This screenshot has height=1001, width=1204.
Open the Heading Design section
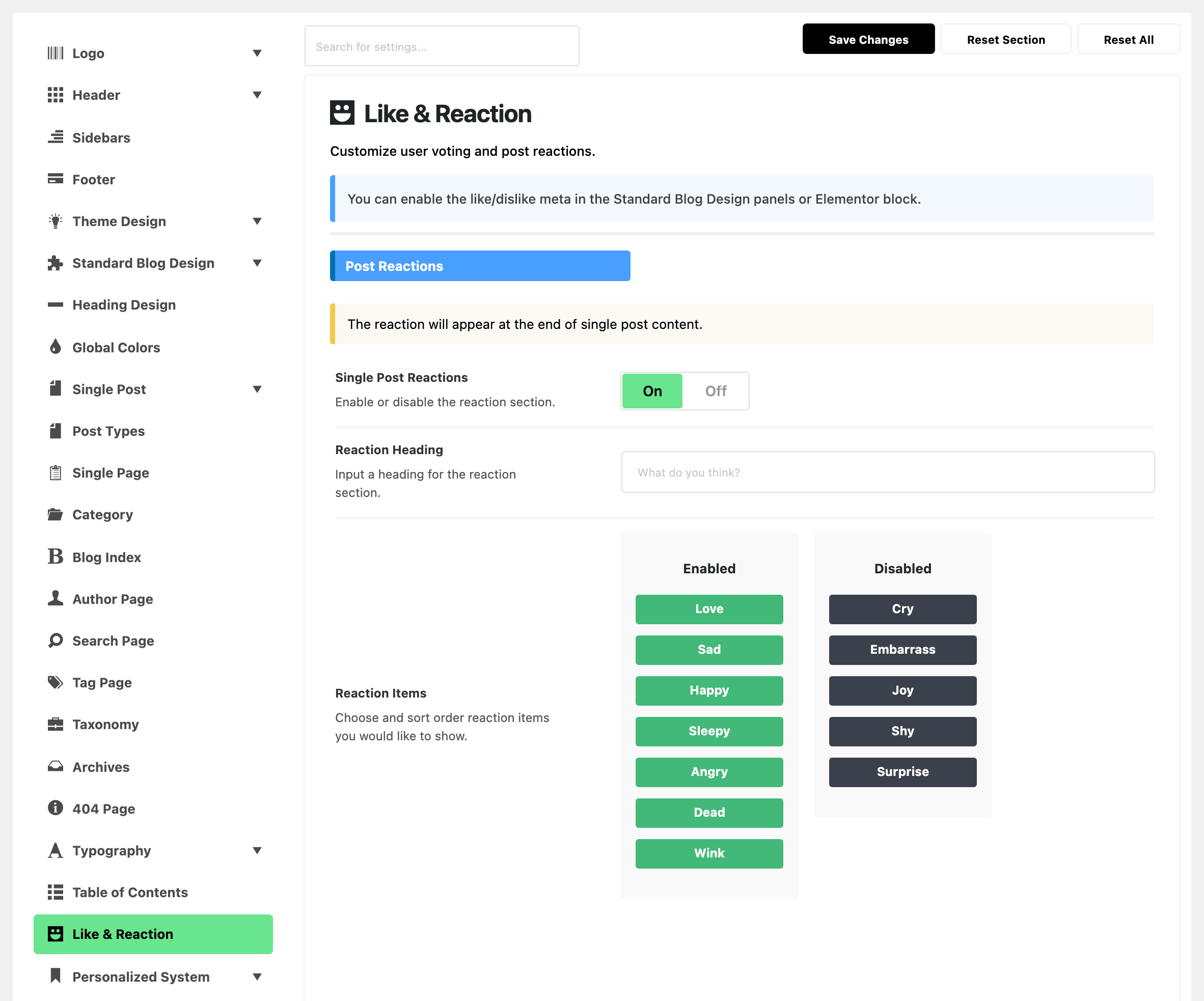pyautogui.click(x=153, y=305)
